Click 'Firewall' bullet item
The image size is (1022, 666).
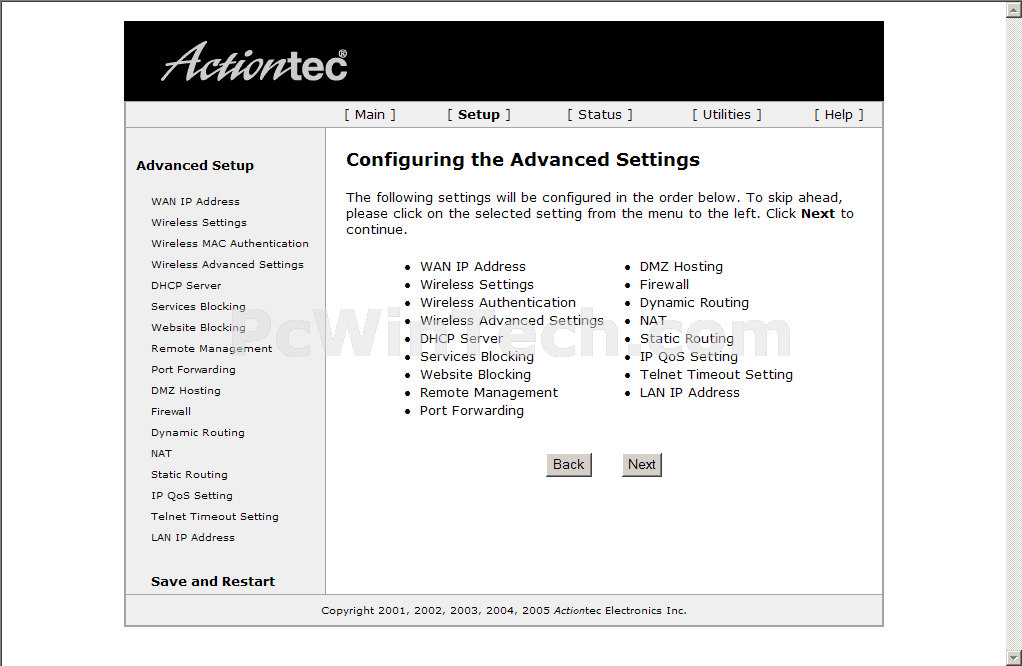click(x=664, y=285)
